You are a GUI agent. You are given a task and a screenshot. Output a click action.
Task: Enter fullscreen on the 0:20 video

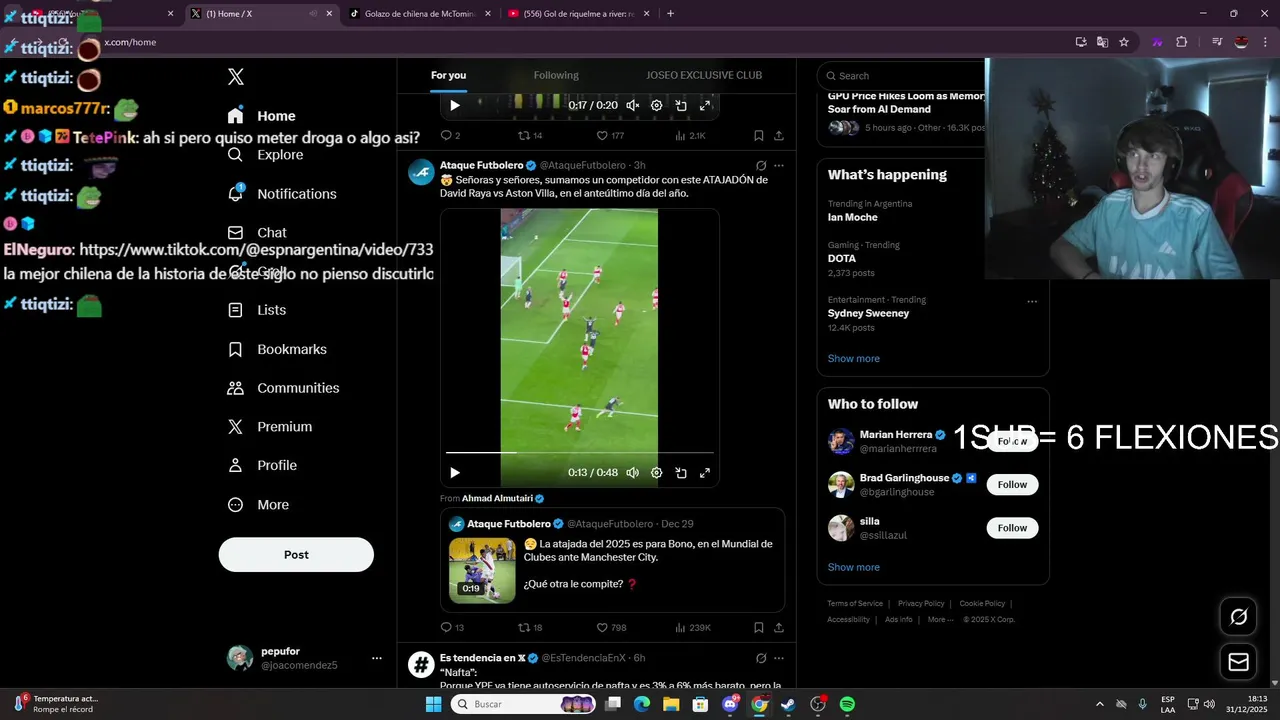point(705,105)
